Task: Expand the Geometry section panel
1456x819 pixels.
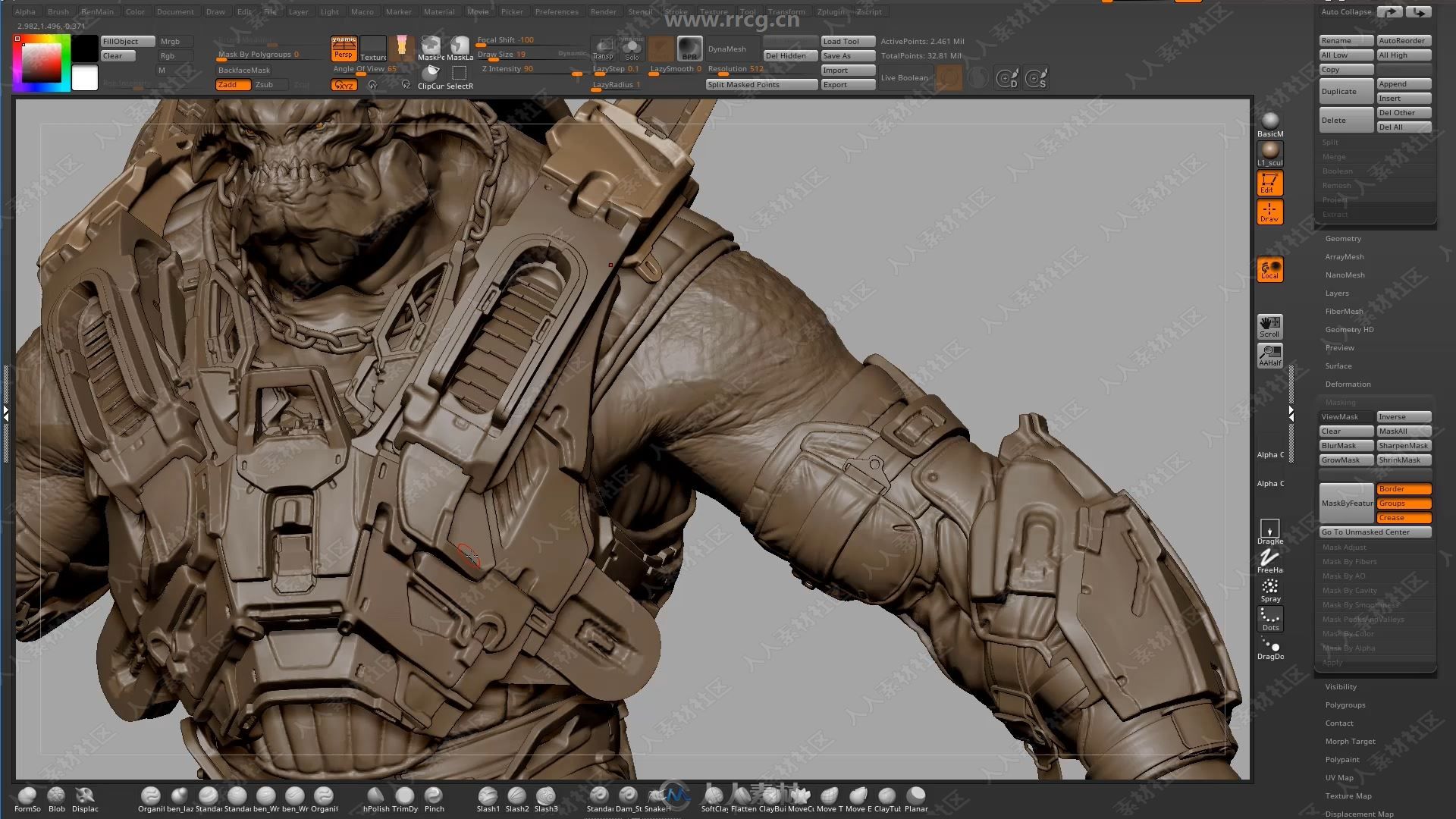Action: (x=1343, y=238)
